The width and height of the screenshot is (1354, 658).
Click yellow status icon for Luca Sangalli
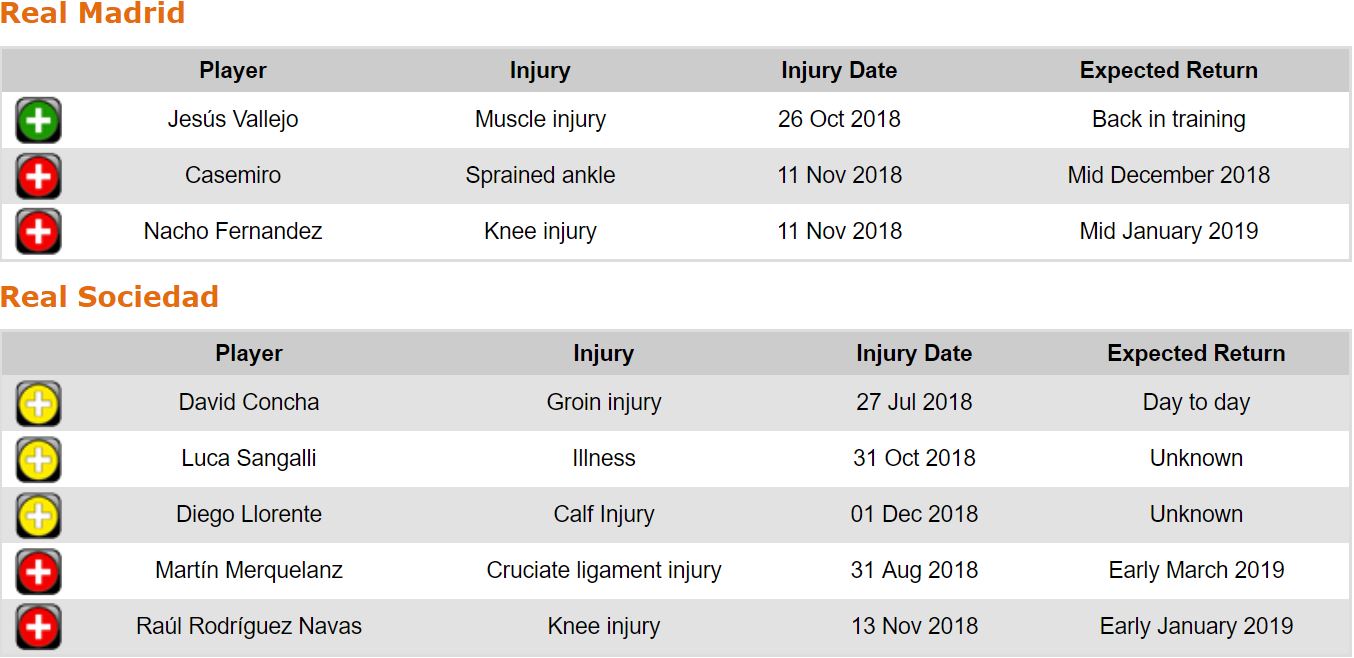click(x=38, y=460)
